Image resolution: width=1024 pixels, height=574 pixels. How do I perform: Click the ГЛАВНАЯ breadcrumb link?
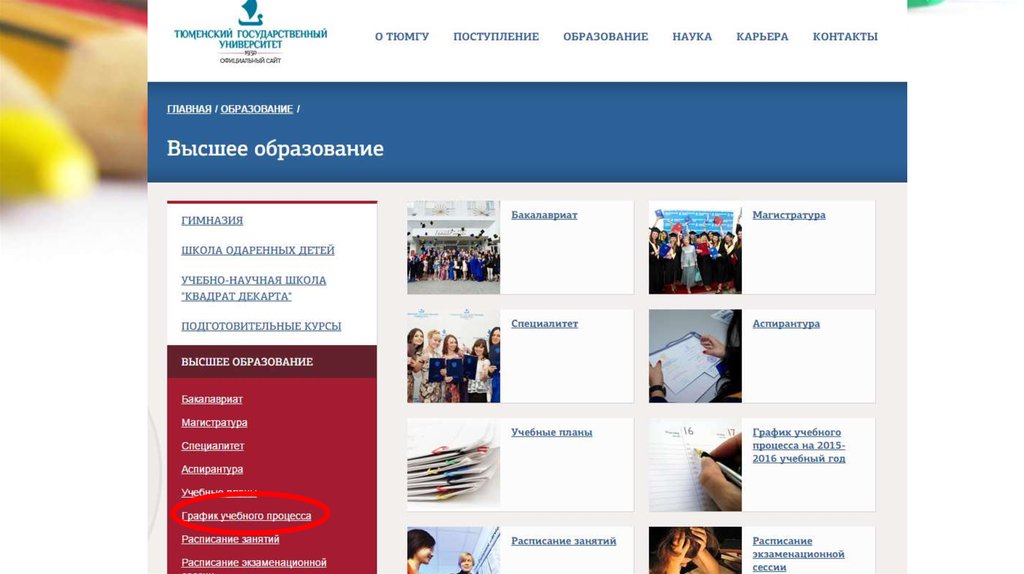click(x=189, y=109)
